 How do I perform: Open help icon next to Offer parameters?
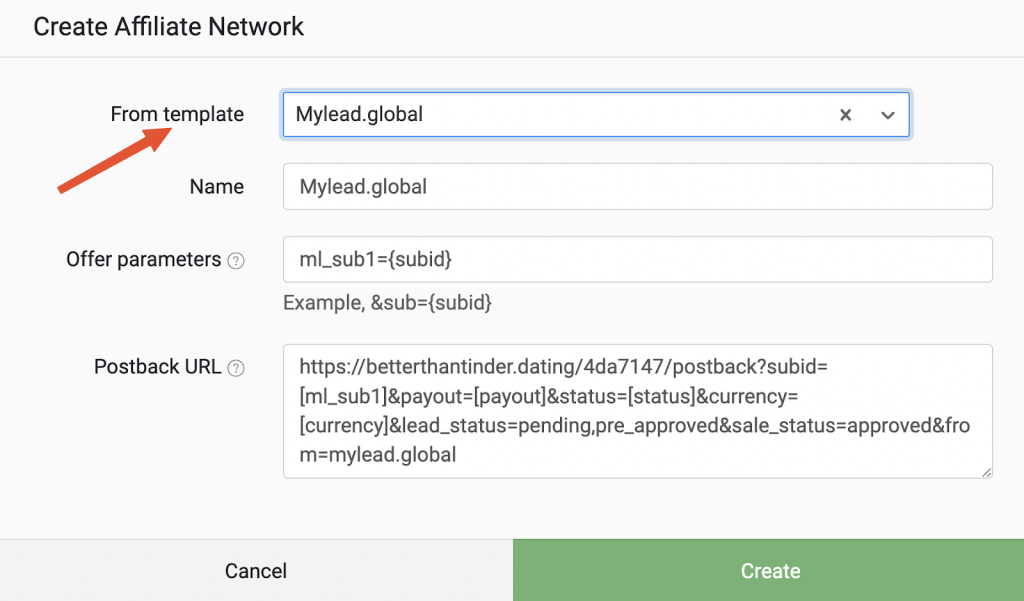(236, 261)
